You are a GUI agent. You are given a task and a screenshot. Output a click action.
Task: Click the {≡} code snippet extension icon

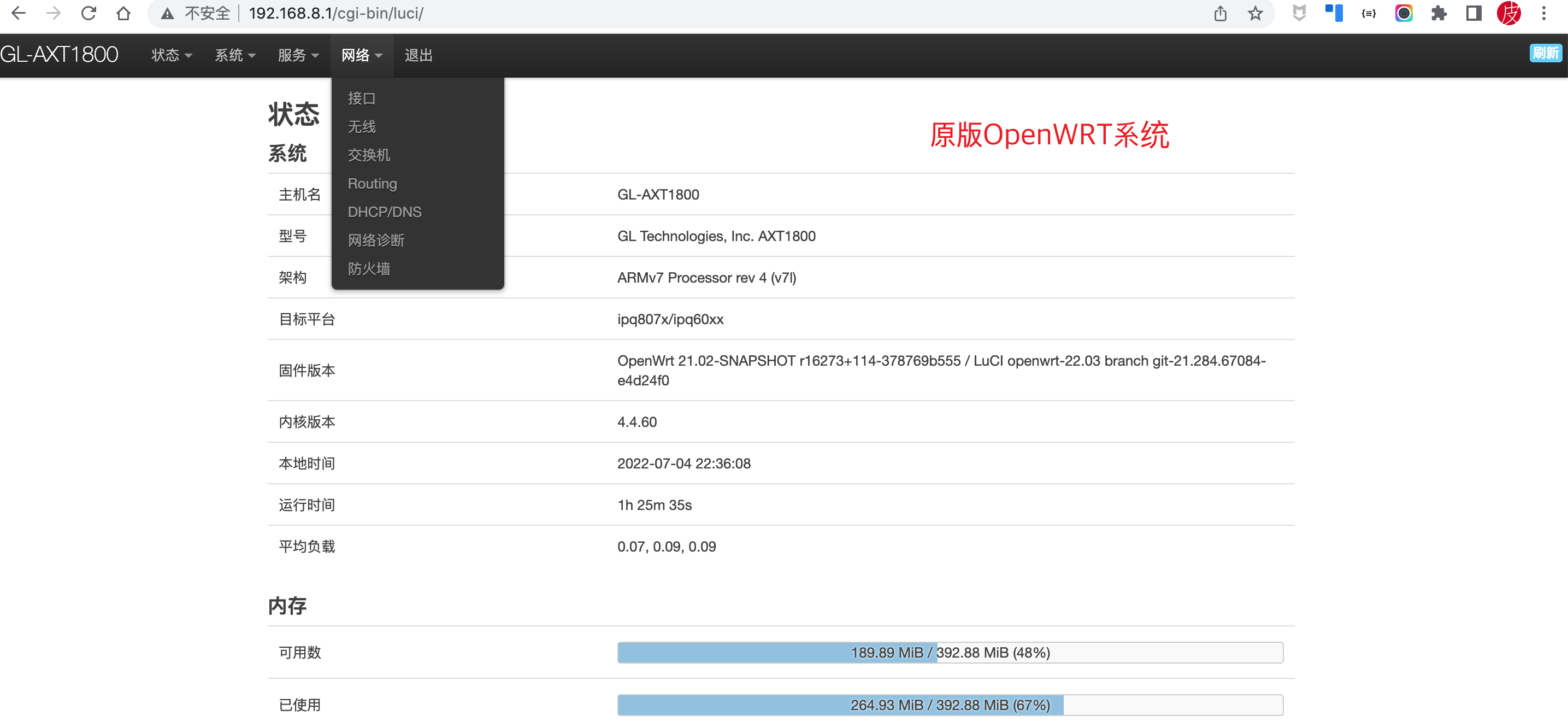click(1369, 13)
